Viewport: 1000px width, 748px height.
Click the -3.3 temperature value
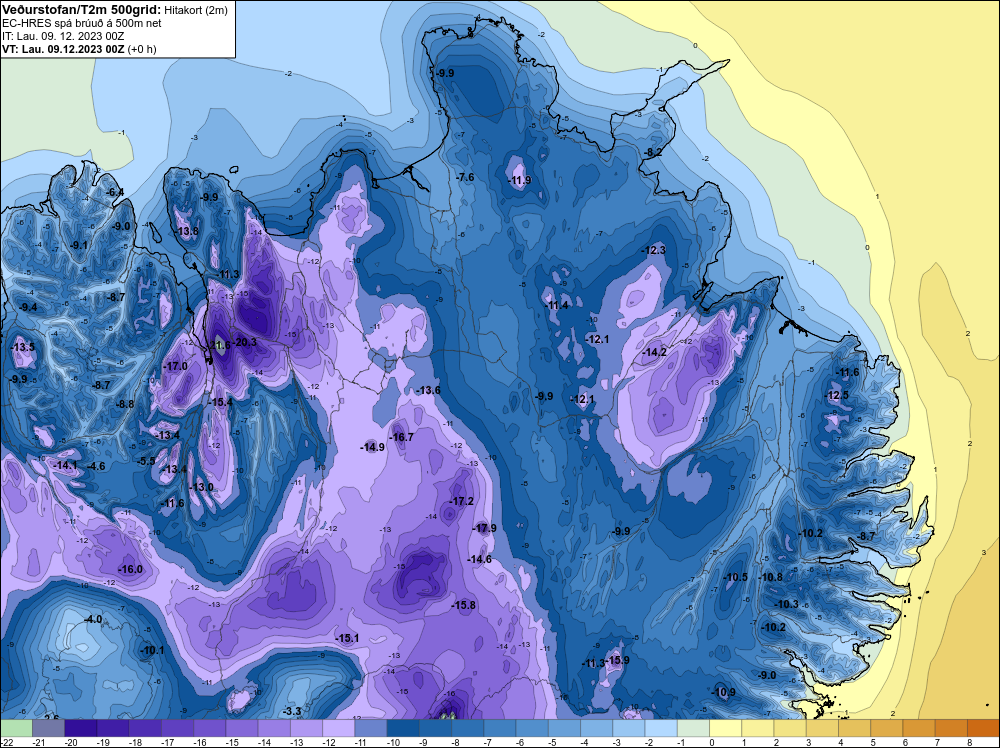[x=291, y=711]
